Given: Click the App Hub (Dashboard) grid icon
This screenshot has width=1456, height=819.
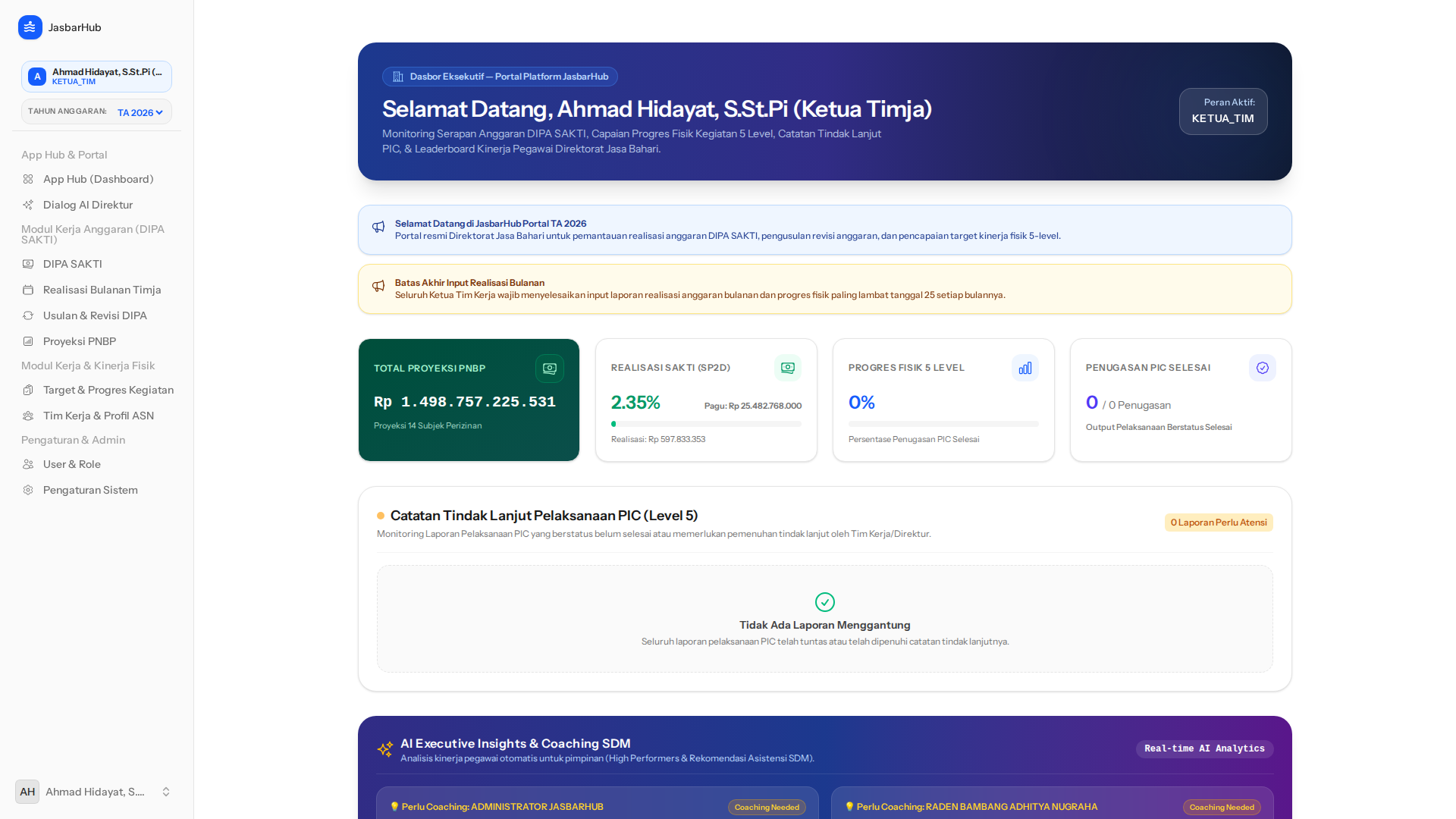Looking at the screenshot, I should 28,179.
